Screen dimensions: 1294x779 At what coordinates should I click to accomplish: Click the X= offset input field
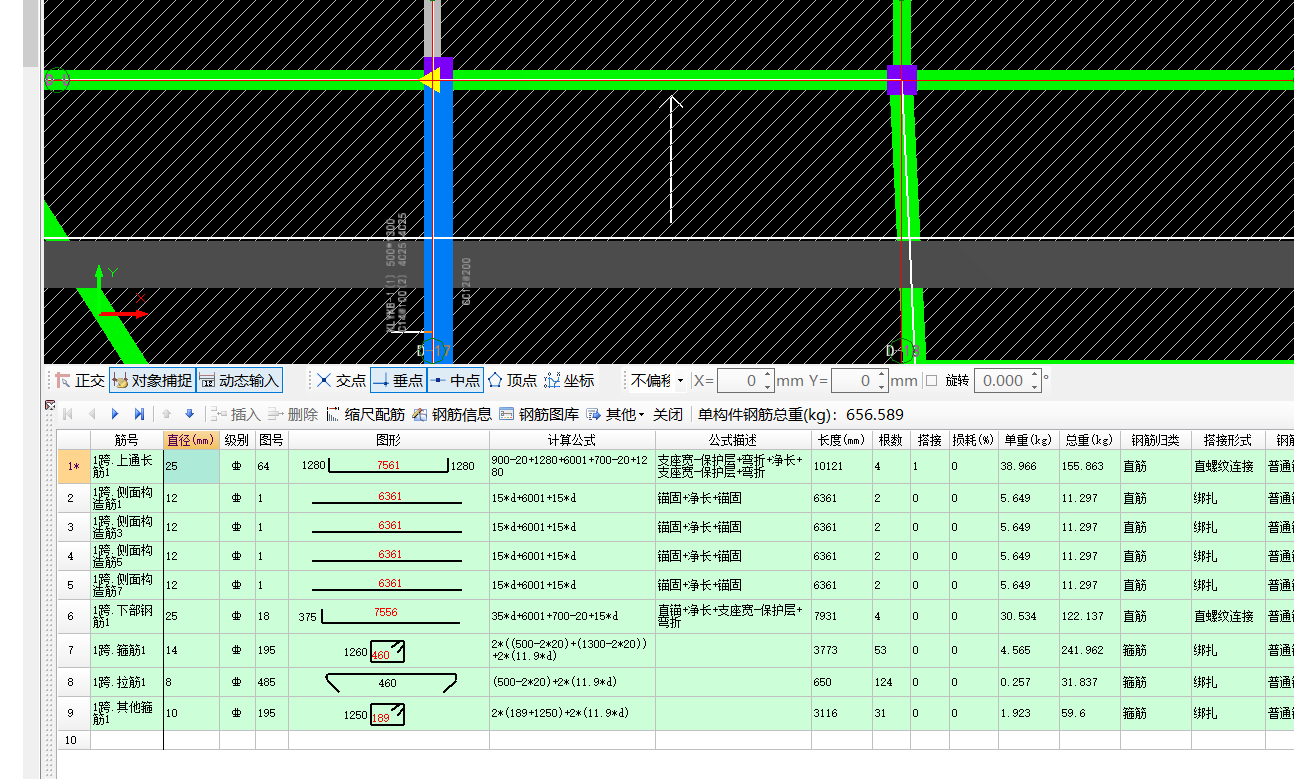pos(739,381)
